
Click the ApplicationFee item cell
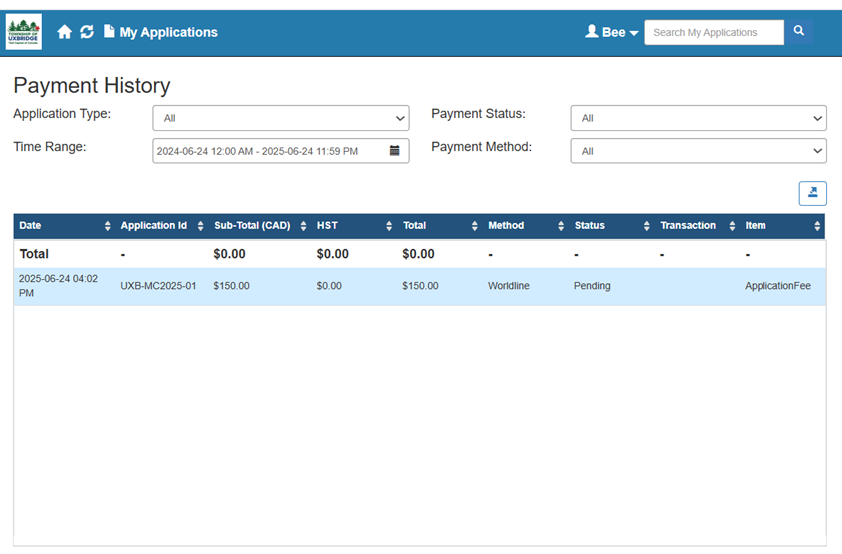(x=778, y=286)
